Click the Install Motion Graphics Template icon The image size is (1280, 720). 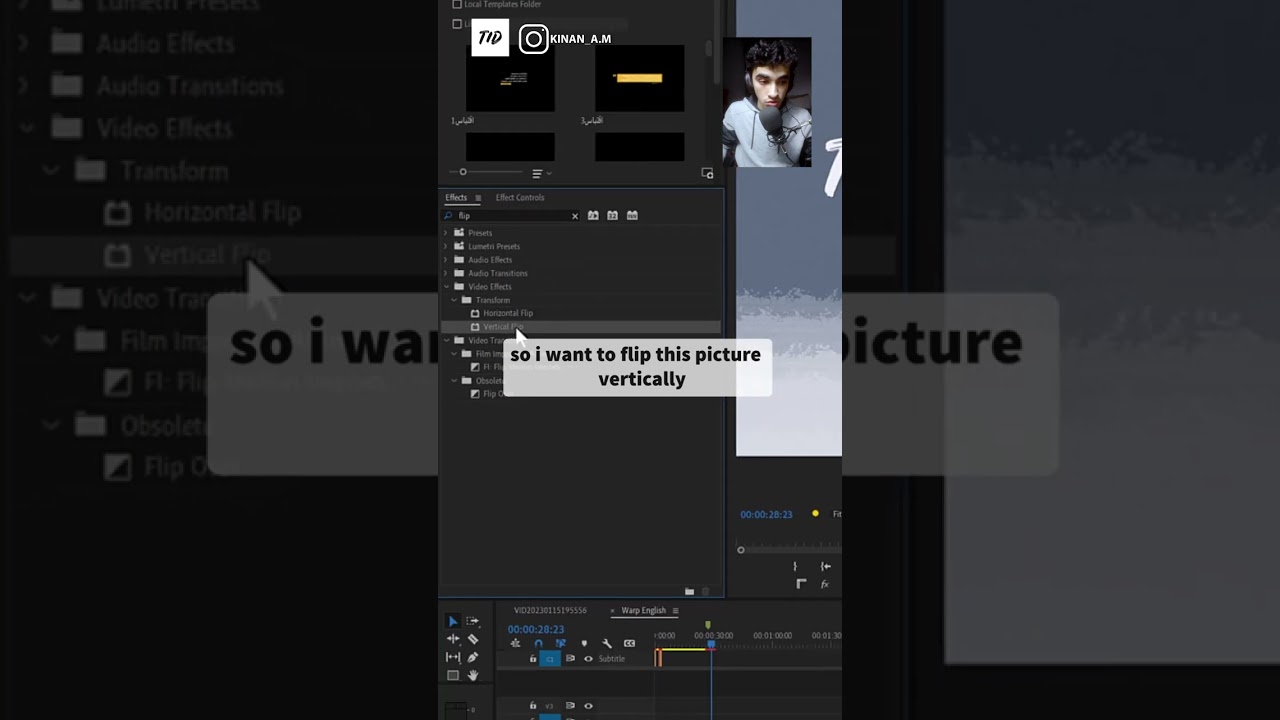tap(707, 173)
